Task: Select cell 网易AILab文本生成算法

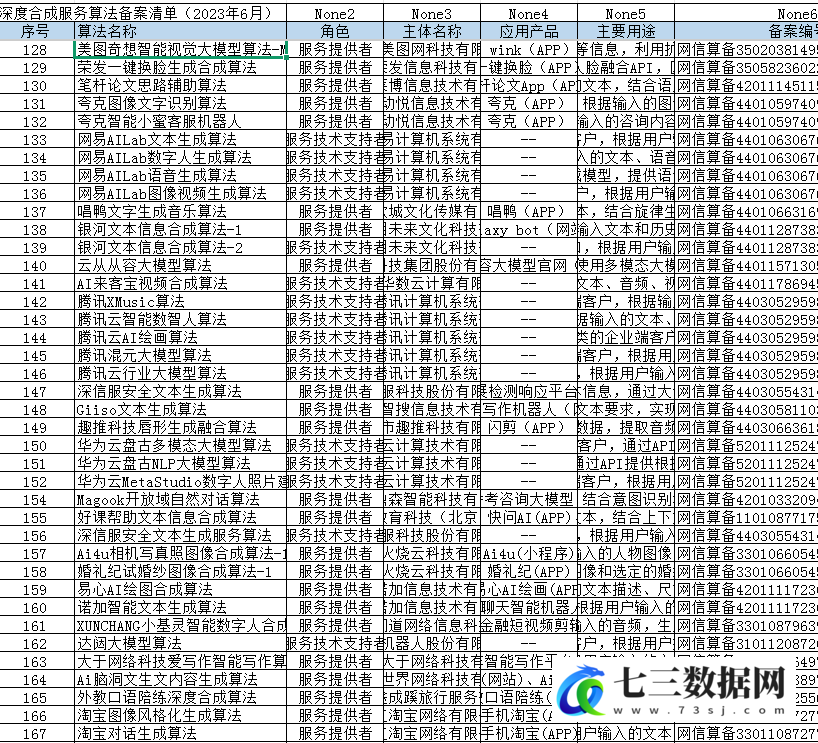Action: (x=181, y=140)
